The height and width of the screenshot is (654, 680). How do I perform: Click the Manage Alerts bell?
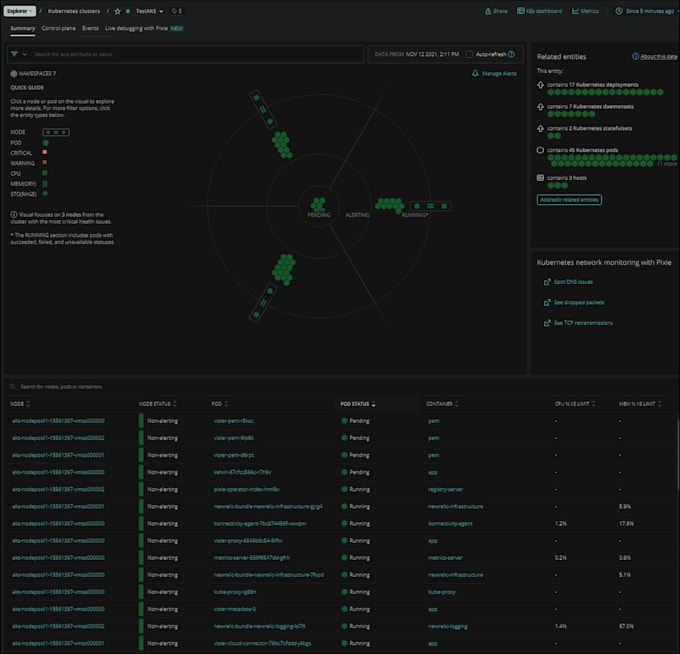475,74
